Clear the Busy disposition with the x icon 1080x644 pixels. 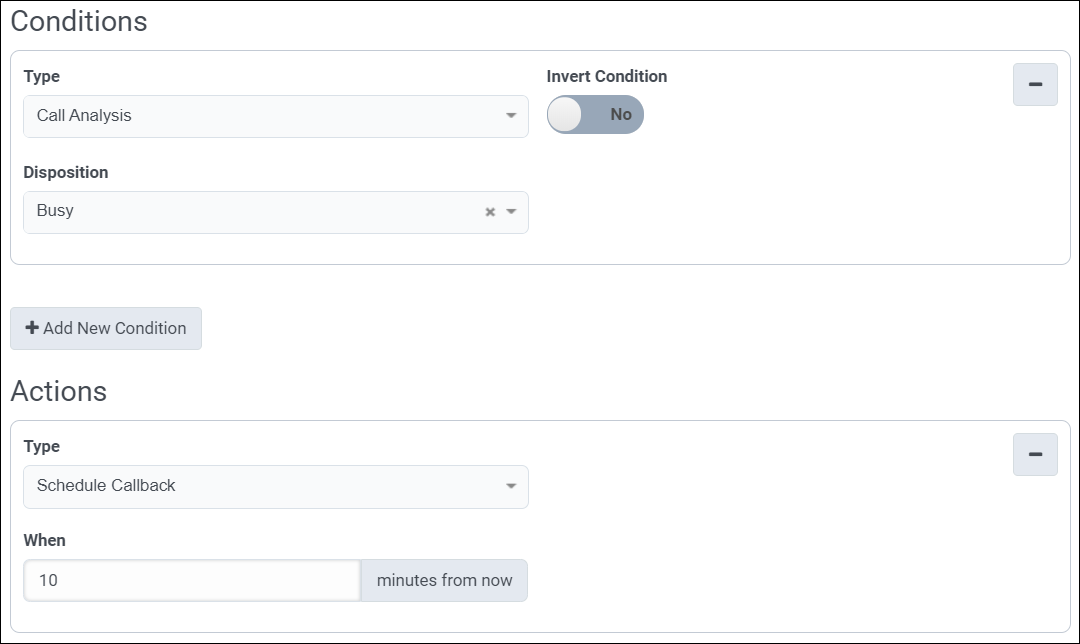tap(490, 212)
